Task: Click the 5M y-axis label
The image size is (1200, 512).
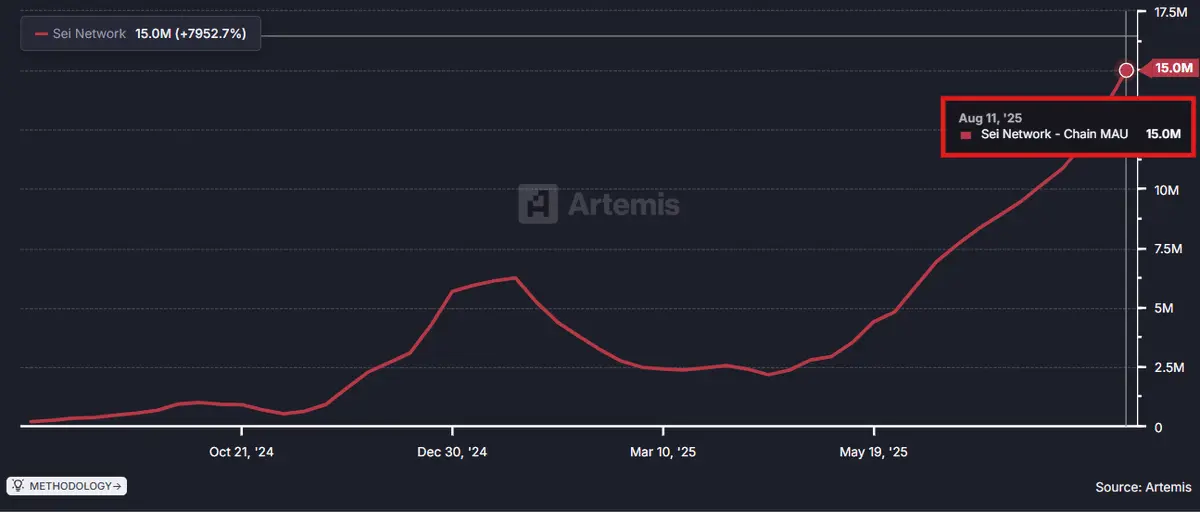Action: [x=1163, y=308]
